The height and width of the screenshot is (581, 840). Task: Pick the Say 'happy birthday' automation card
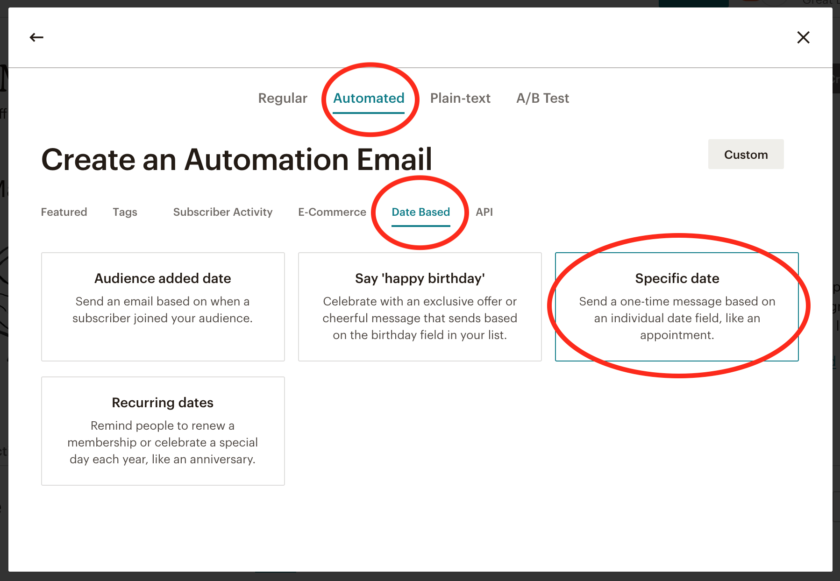420,306
